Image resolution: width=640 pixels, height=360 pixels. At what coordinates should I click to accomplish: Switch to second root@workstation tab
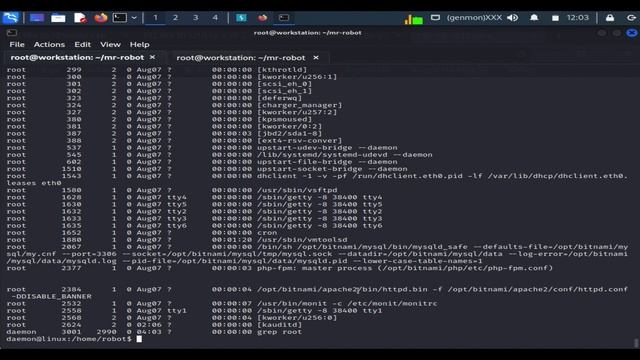(241, 58)
